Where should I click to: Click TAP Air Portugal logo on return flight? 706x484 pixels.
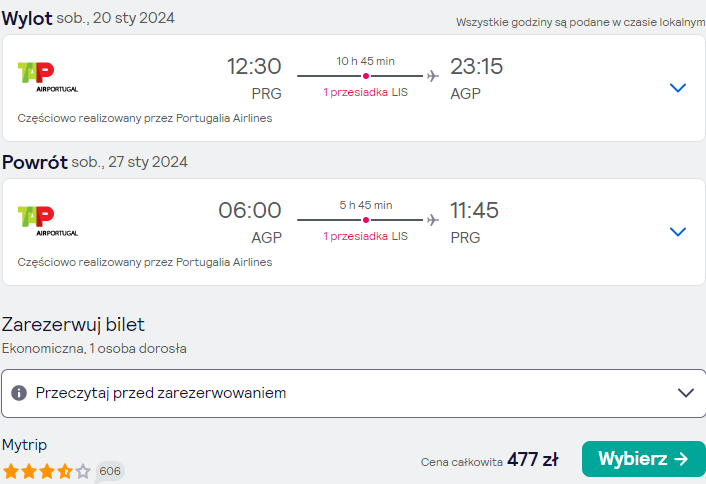[x=48, y=221]
